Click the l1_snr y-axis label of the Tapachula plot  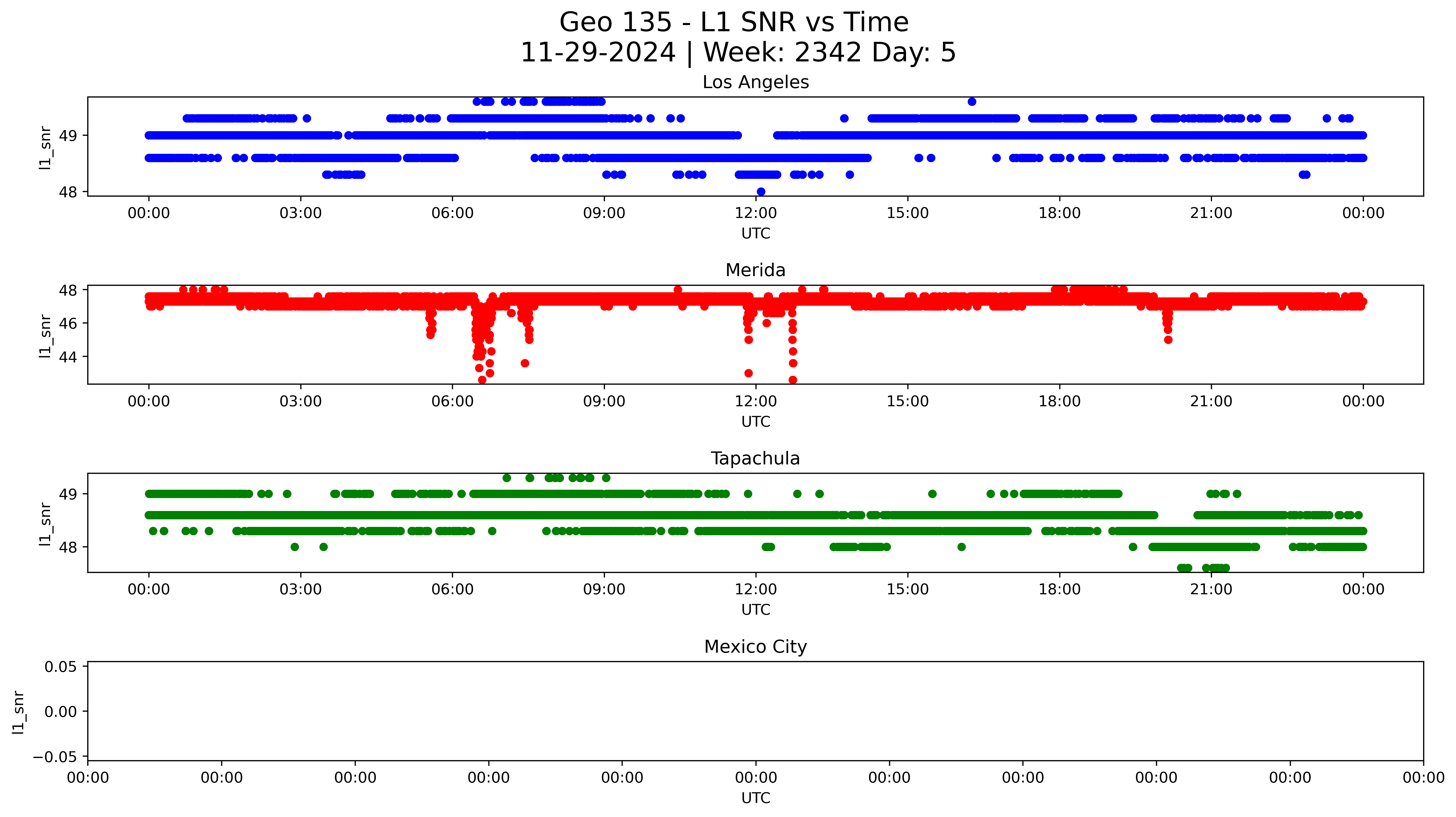pyautogui.click(x=45, y=524)
